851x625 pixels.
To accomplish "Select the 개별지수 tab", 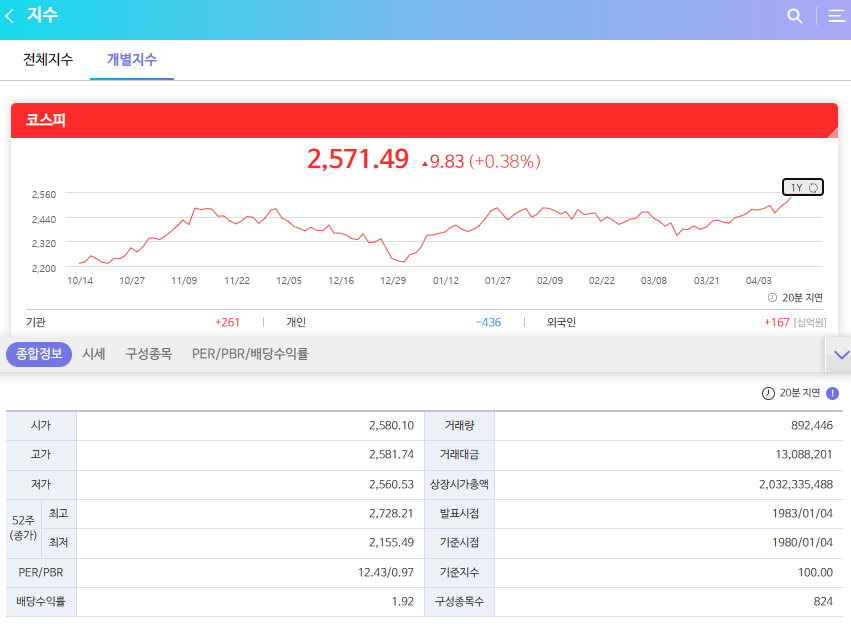I will click(x=132, y=59).
